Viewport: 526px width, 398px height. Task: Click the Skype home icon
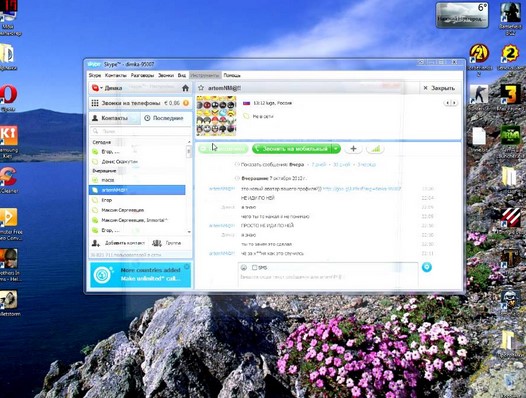tap(185, 88)
